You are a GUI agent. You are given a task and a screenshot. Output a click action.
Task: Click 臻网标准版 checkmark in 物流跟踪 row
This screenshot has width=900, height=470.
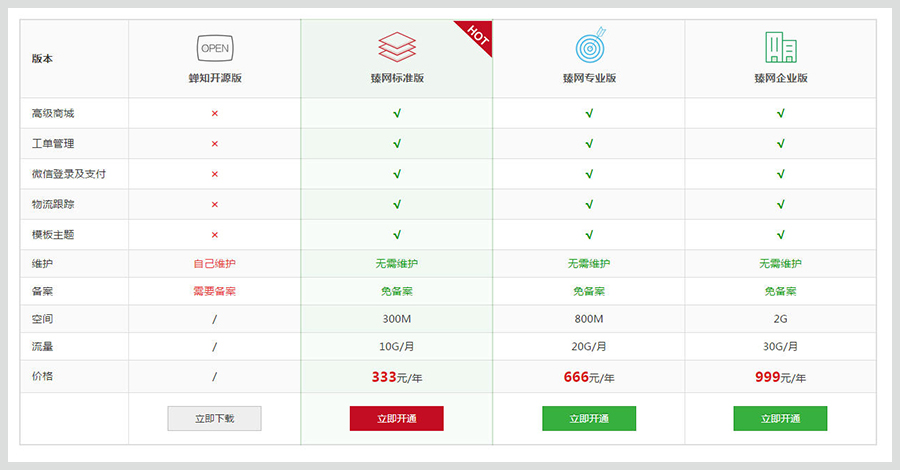397,205
